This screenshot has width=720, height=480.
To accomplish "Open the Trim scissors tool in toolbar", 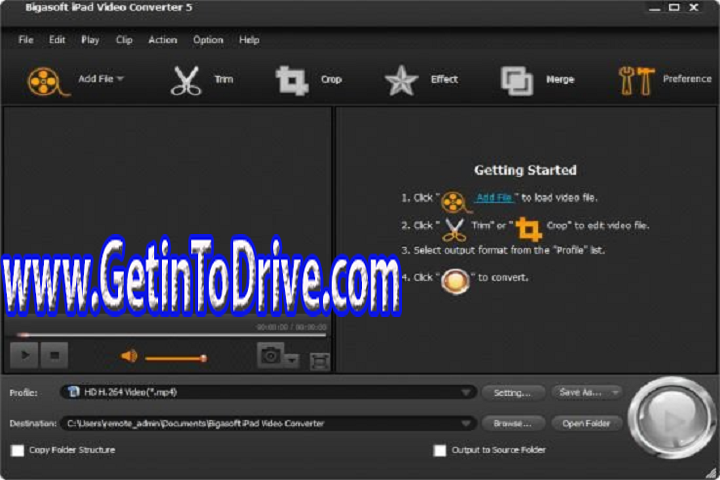I will coord(186,81).
